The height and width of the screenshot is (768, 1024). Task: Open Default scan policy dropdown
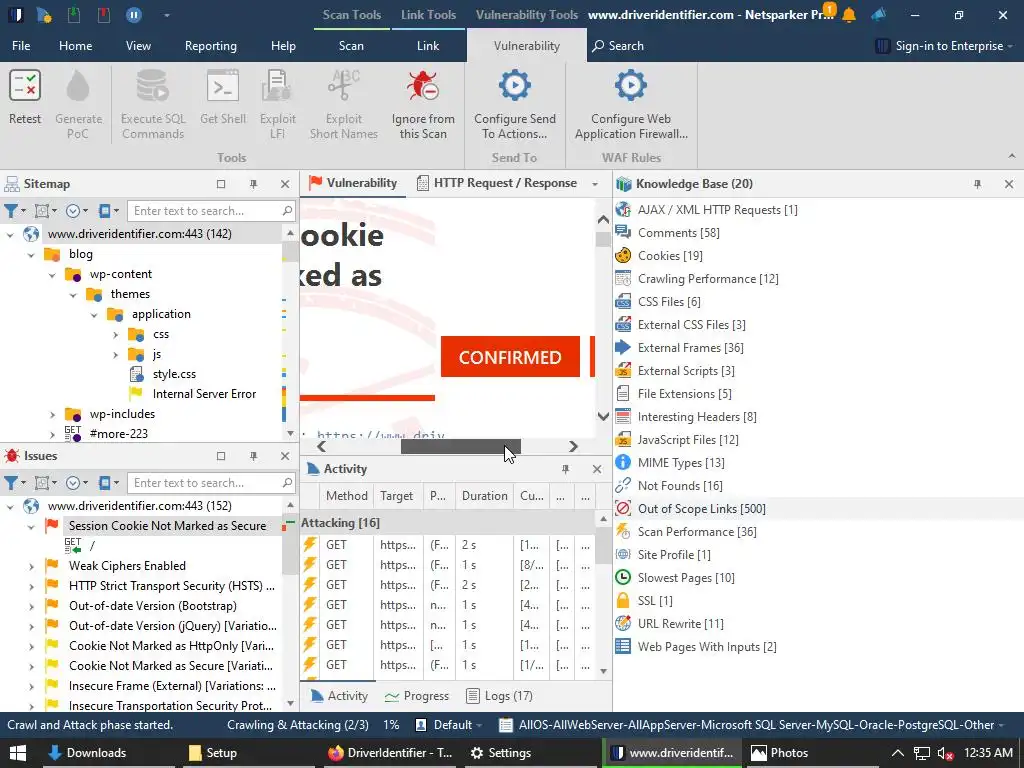pyautogui.click(x=449, y=725)
